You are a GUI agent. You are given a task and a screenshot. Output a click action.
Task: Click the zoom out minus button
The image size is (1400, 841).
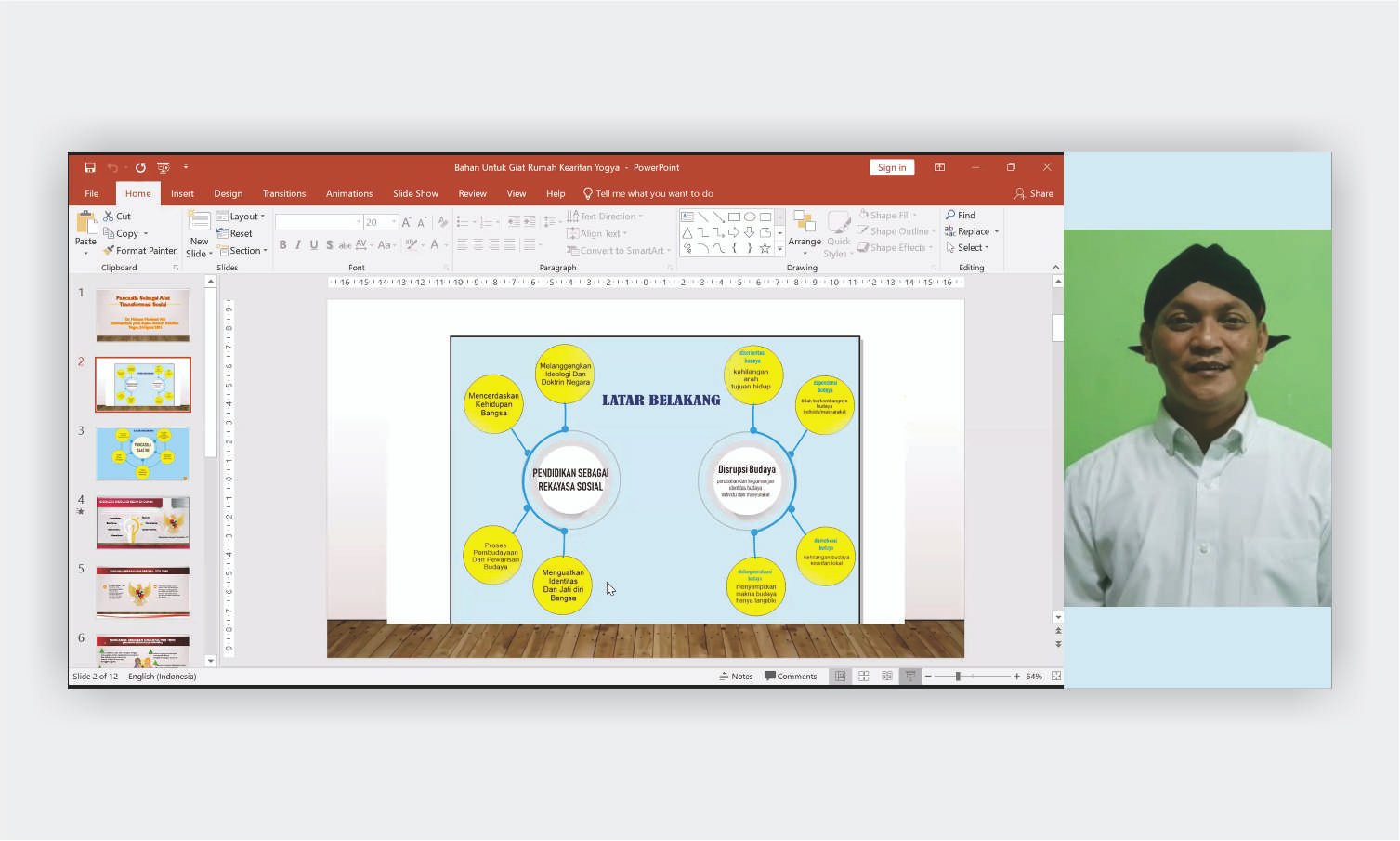coord(928,676)
